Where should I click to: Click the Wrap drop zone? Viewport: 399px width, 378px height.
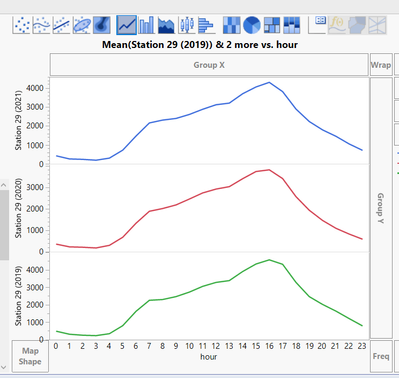[381, 65]
